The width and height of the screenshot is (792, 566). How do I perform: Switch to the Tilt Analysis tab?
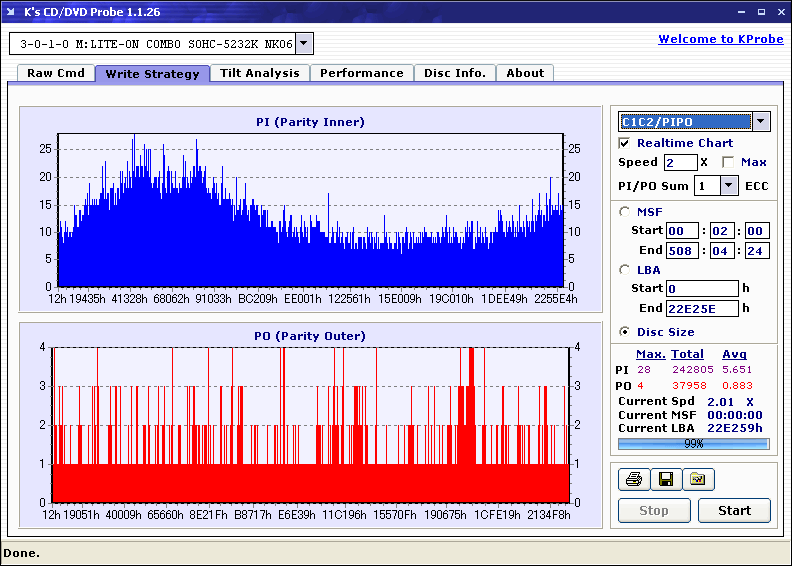[x=260, y=73]
